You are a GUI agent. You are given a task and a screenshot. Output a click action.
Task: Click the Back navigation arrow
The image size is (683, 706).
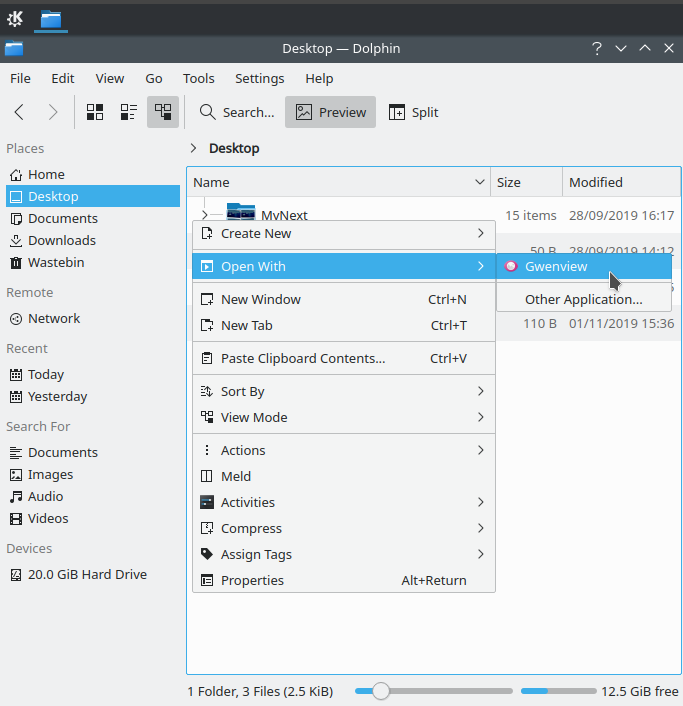20,112
